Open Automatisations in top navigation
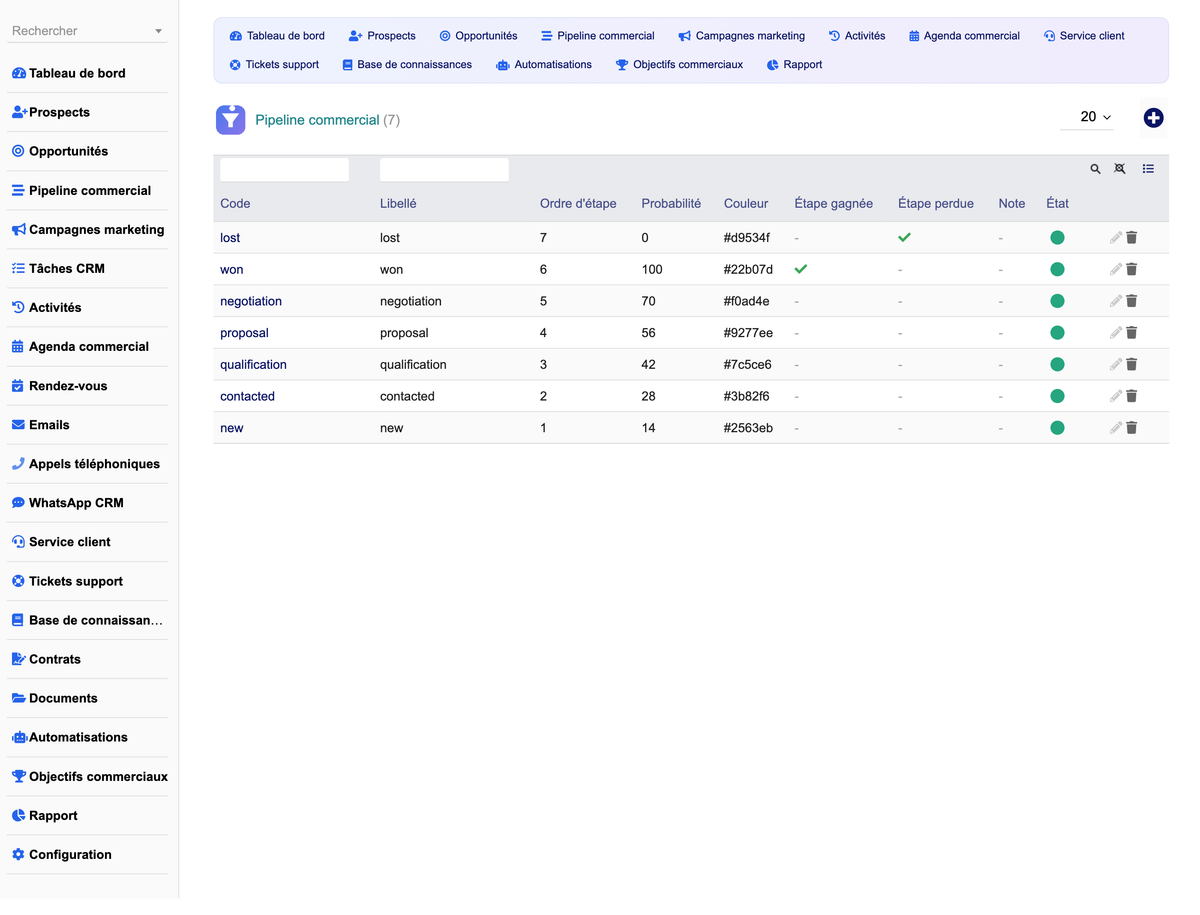The image size is (1200, 915). (543, 65)
